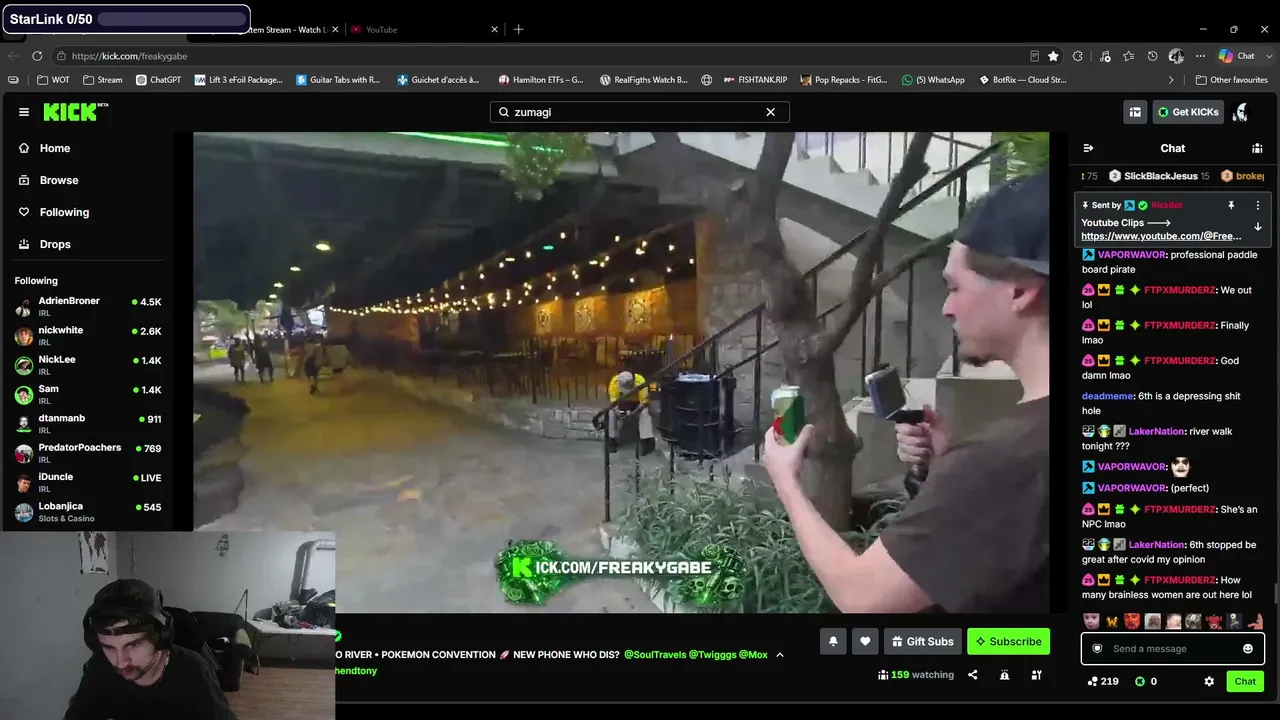Click VAPORWAVOR username on paddle board message

(x=1132, y=255)
